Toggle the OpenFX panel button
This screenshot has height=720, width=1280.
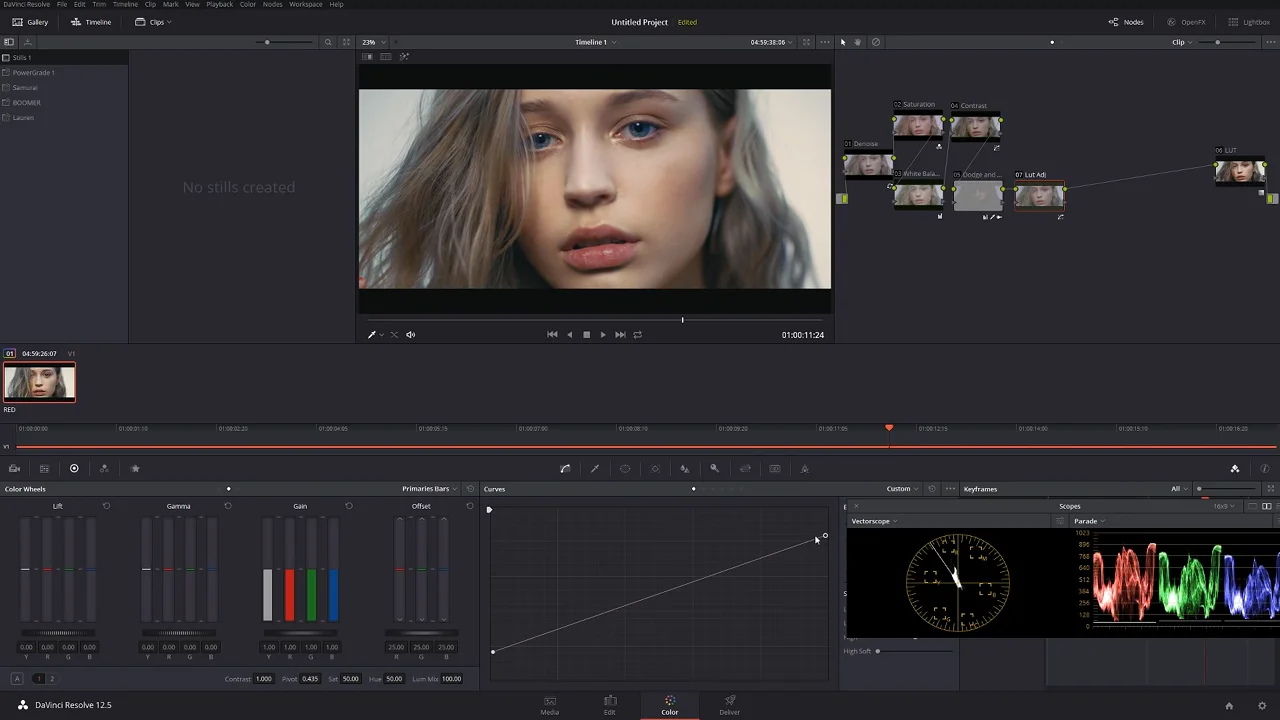point(1187,22)
